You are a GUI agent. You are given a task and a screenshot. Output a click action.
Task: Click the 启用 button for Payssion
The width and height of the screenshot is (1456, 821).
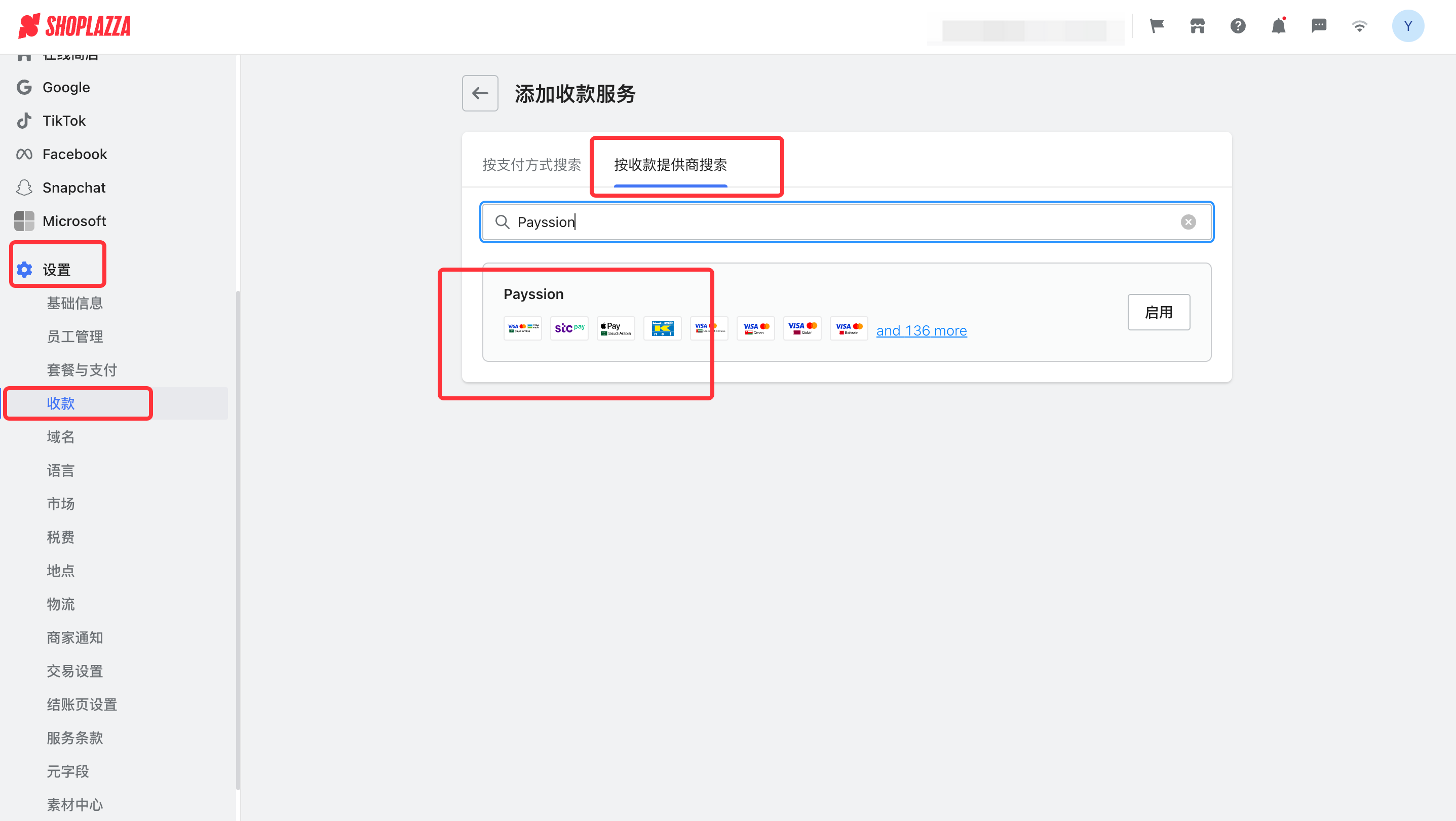click(x=1159, y=312)
